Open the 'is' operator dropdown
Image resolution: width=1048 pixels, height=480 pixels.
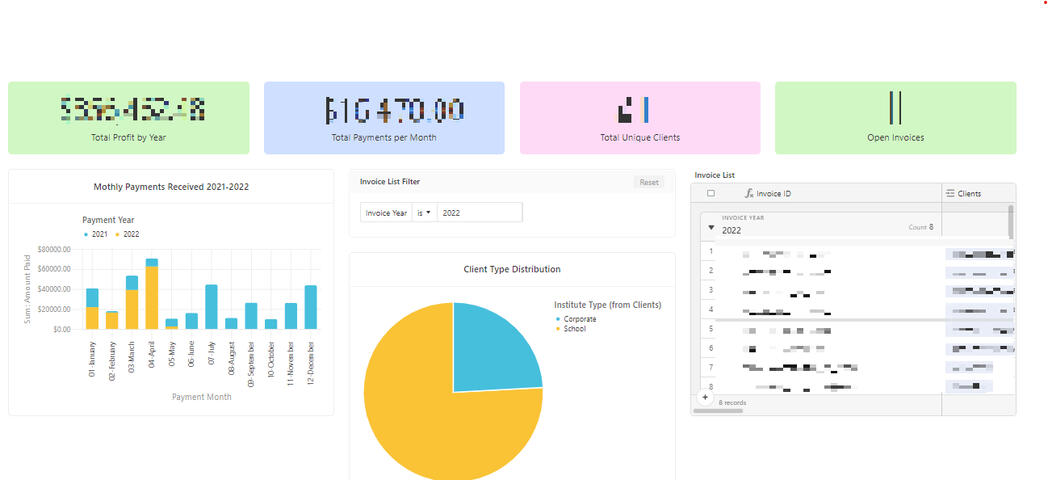(x=423, y=213)
